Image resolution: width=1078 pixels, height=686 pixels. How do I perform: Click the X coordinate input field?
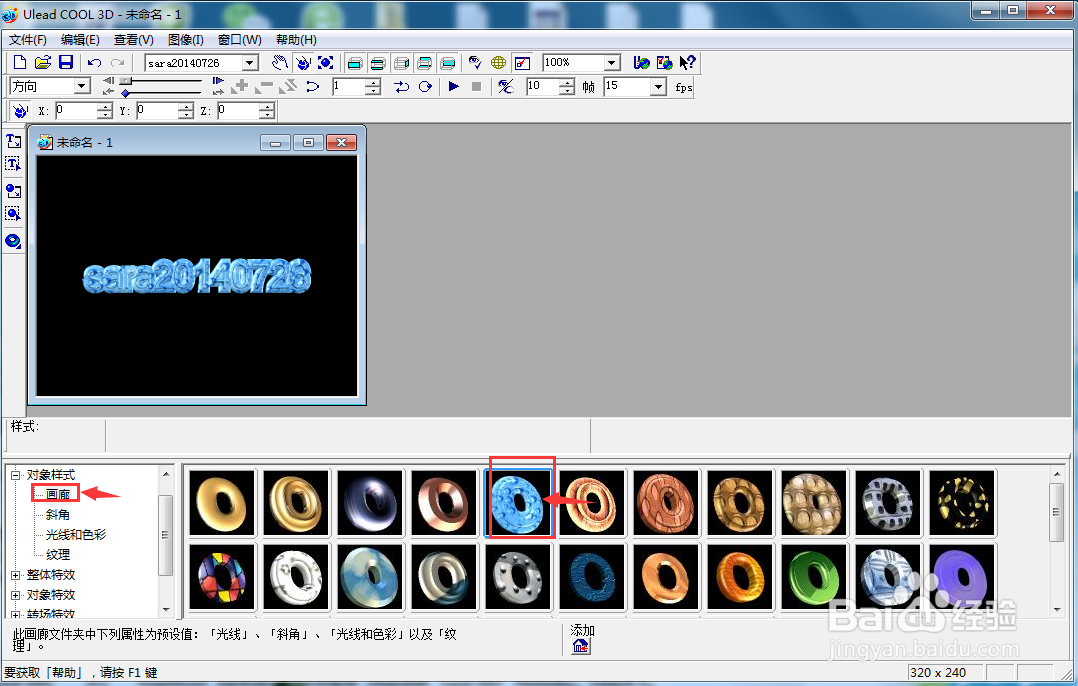[76, 111]
